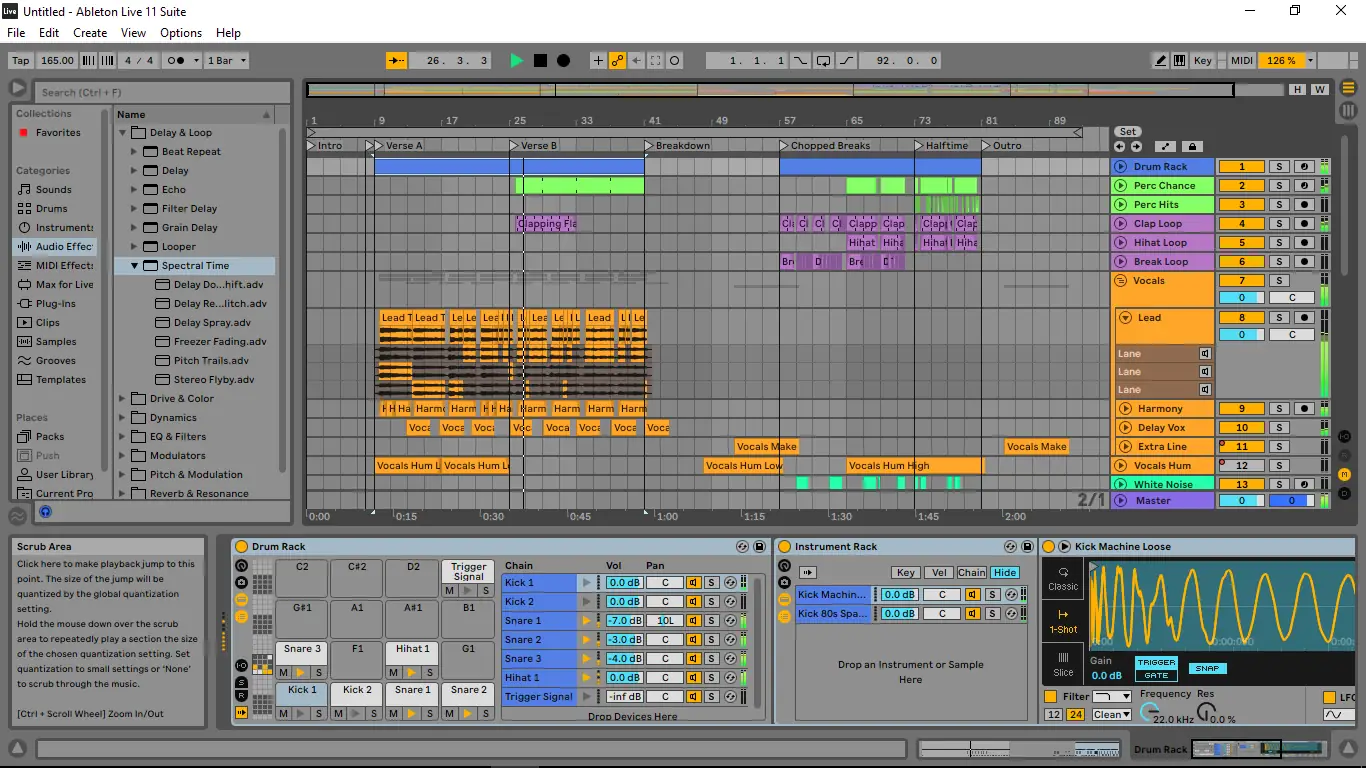Adjust the Vocals track volume slider
This screenshot has width=1366, height=768.
[1242, 298]
